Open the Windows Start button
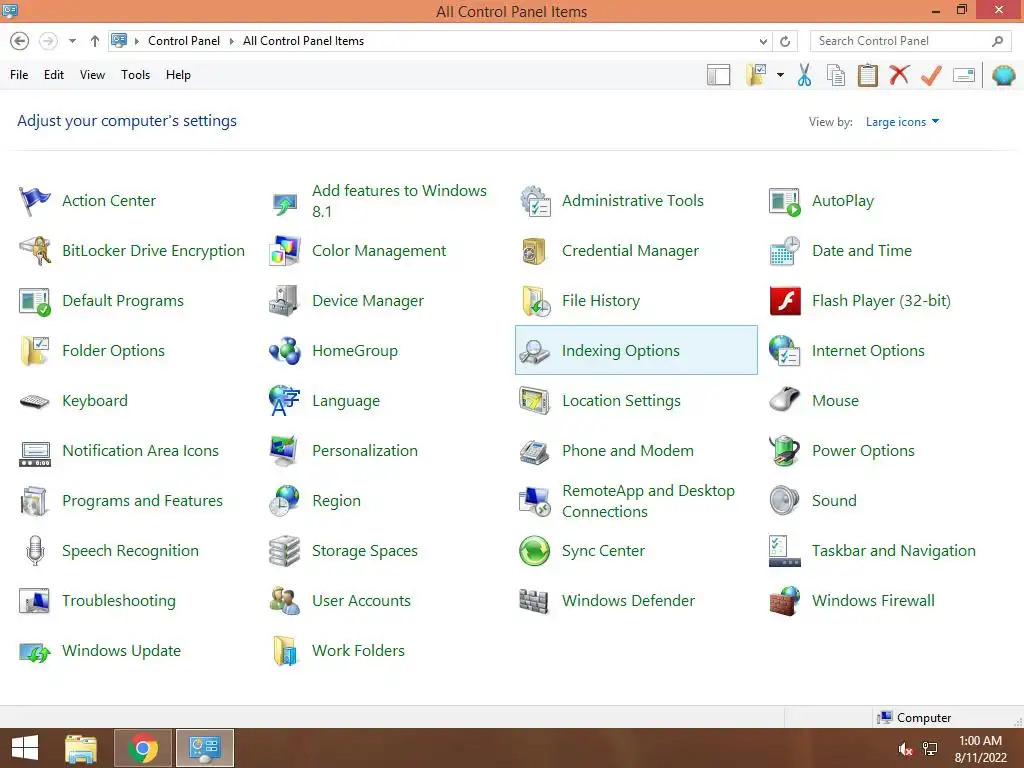Screen dimensions: 1024x768 coord(25,748)
